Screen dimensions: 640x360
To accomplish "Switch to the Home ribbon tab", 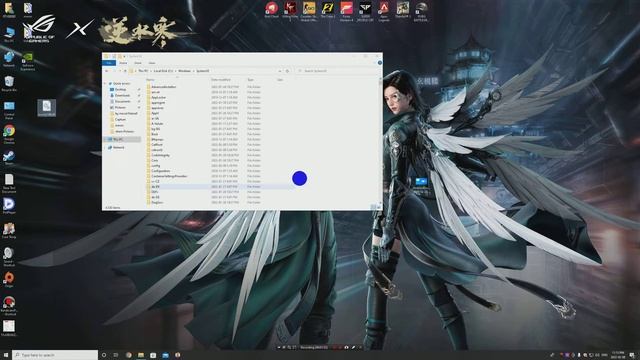I will point(123,63).
